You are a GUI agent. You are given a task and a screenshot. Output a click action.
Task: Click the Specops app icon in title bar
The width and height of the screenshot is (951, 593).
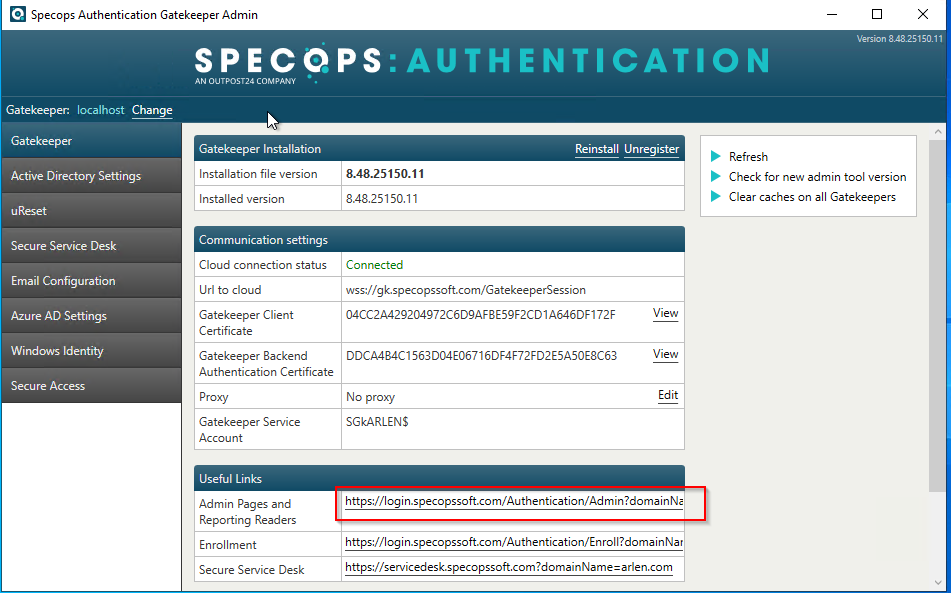(x=18, y=14)
